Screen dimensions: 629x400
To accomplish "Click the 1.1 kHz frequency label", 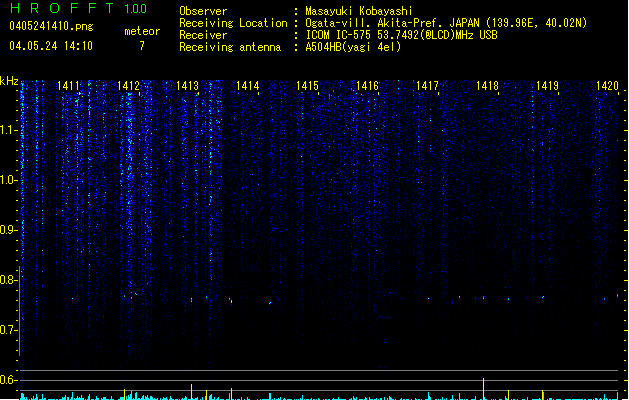I will (x=8, y=130).
